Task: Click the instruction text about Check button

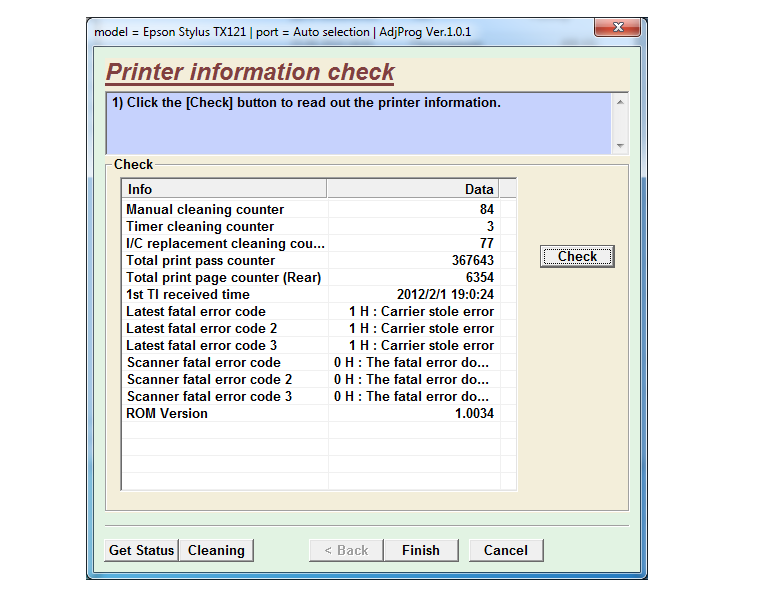Action: (x=306, y=103)
